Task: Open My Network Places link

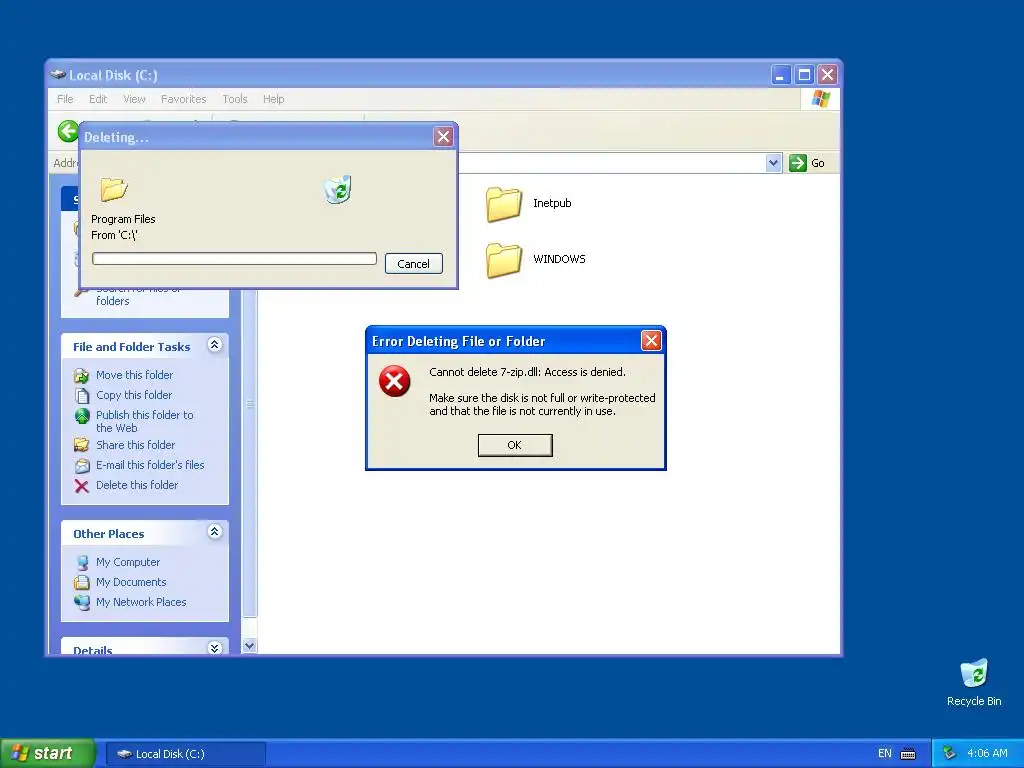Action: tap(141, 602)
